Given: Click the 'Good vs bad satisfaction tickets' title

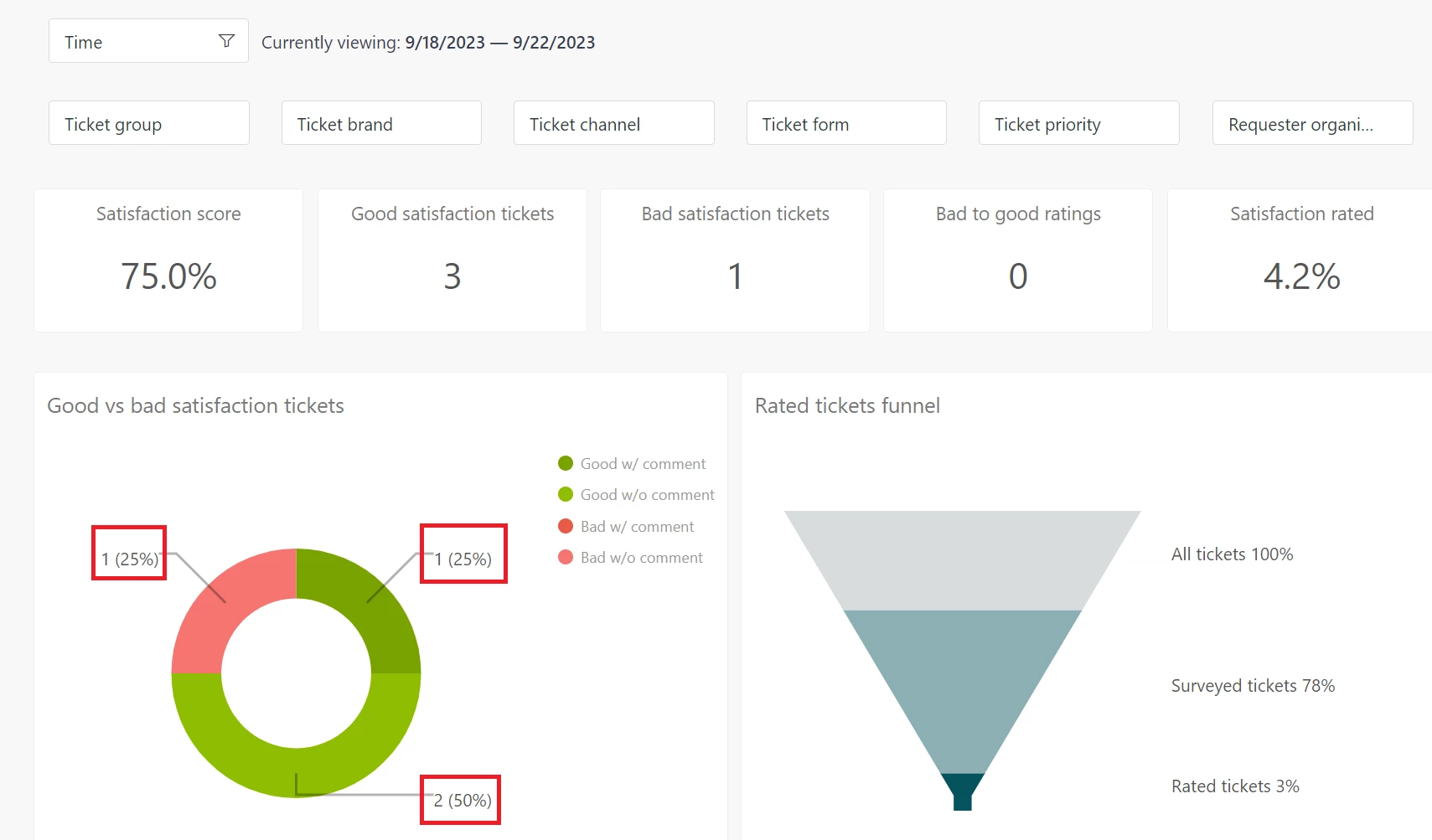Looking at the screenshot, I should click(195, 405).
